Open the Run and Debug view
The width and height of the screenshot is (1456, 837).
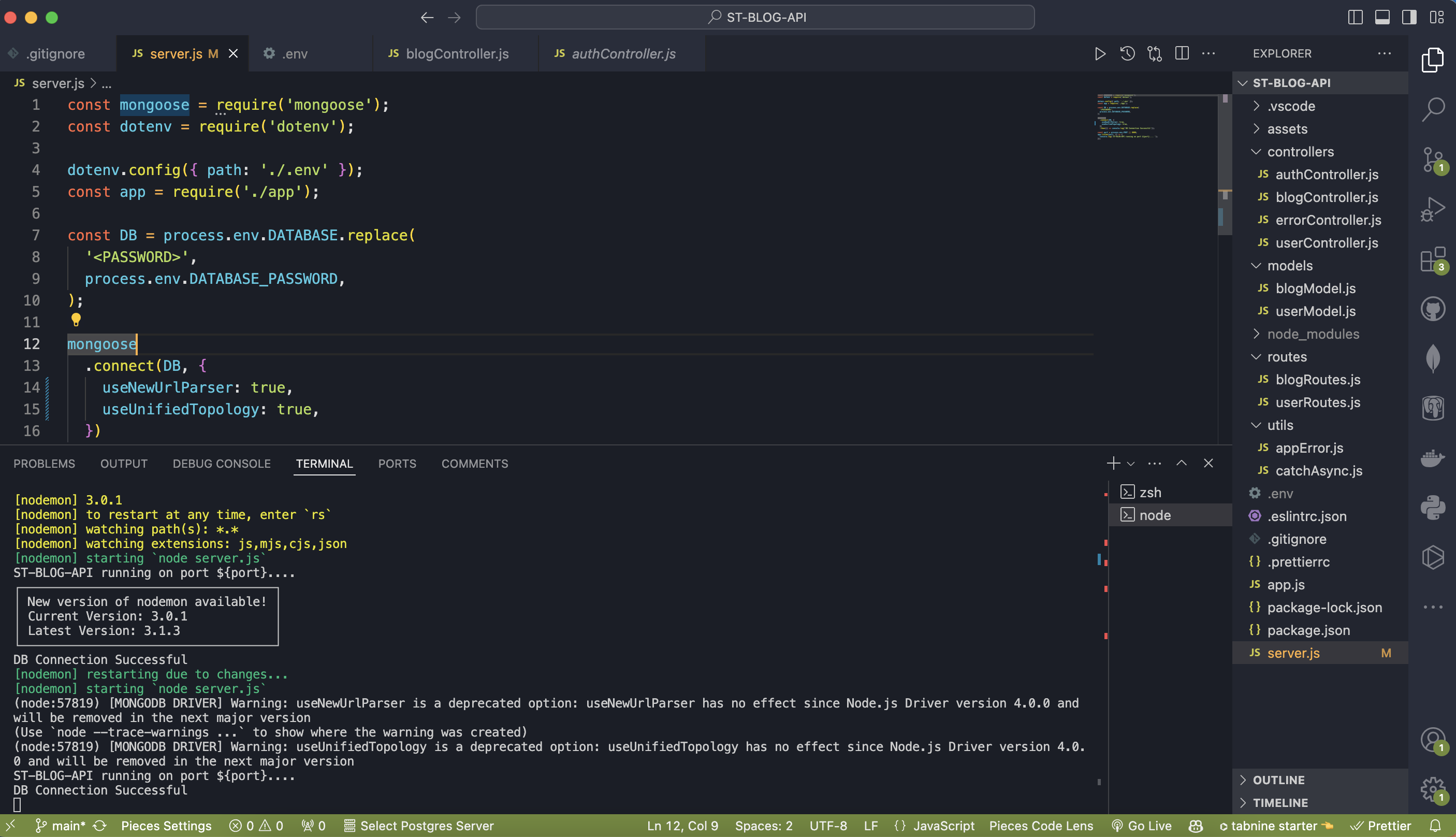tap(1433, 210)
